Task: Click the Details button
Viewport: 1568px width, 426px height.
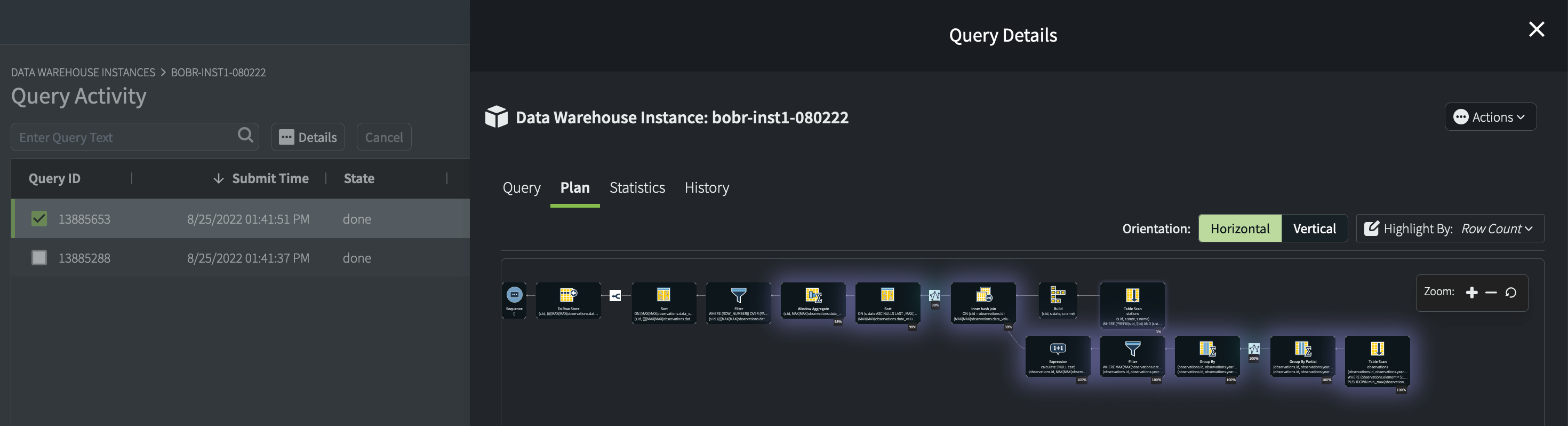Action: coord(308,137)
